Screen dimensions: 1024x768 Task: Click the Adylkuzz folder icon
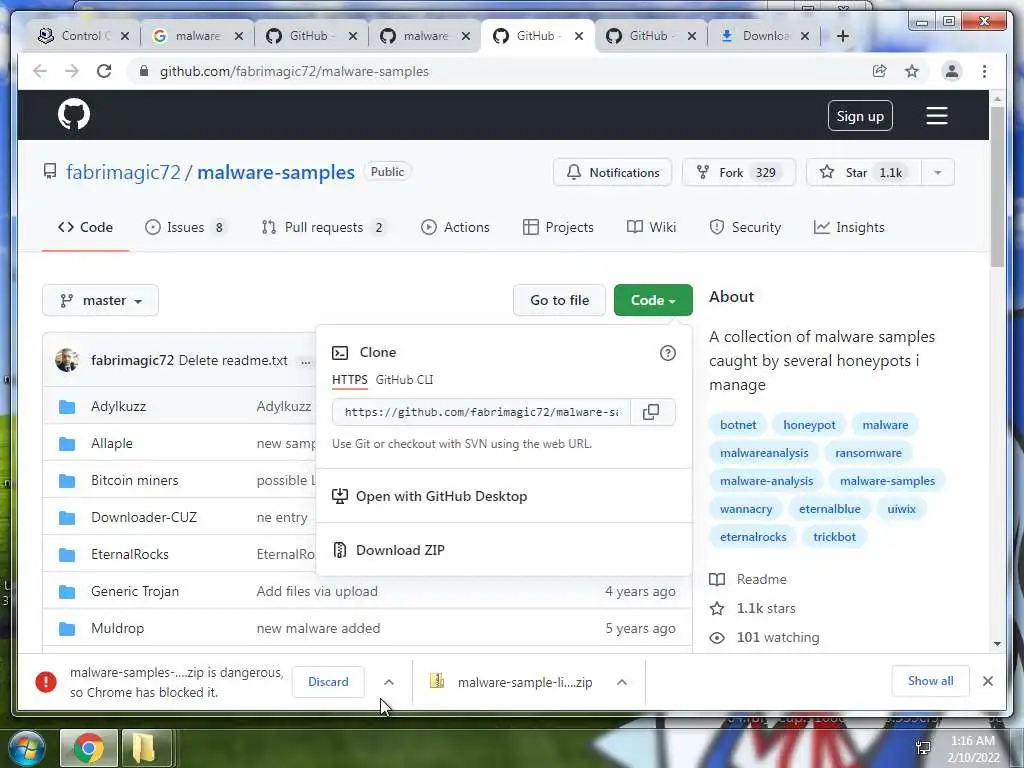pyautogui.click(x=67, y=407)
